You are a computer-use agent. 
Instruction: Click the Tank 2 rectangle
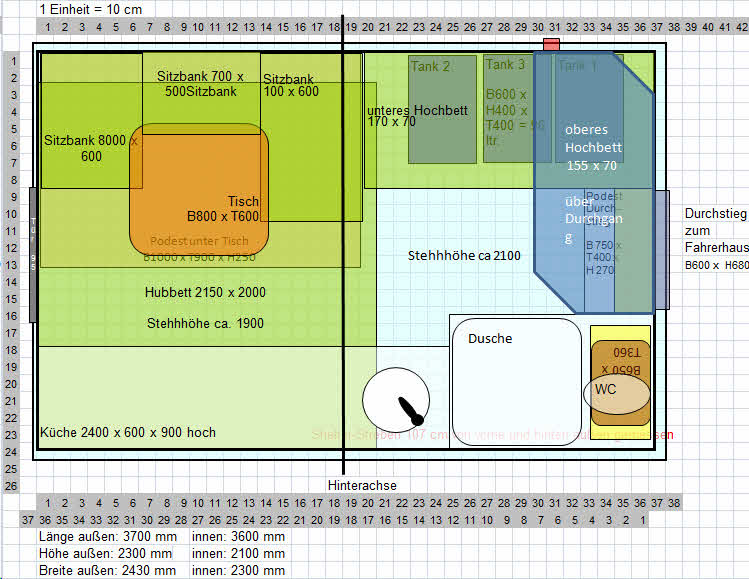tap(442, 109)
